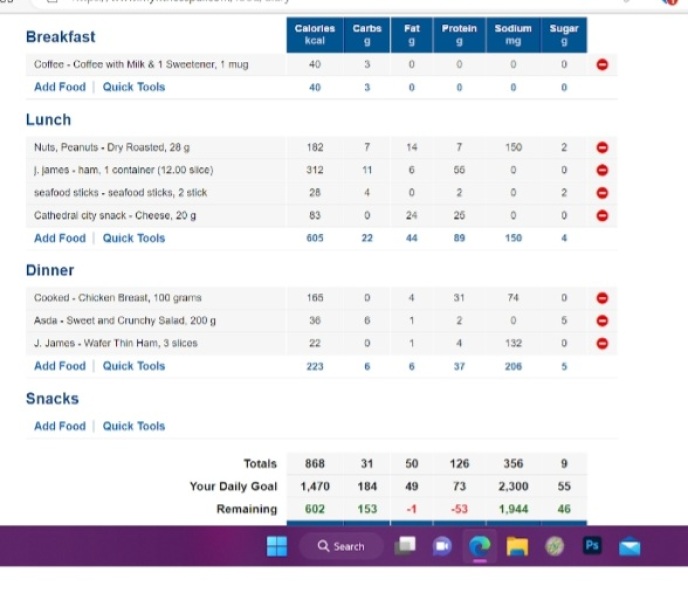Click the Fat g column header
The image size is (688, 600).
[412, 35]
